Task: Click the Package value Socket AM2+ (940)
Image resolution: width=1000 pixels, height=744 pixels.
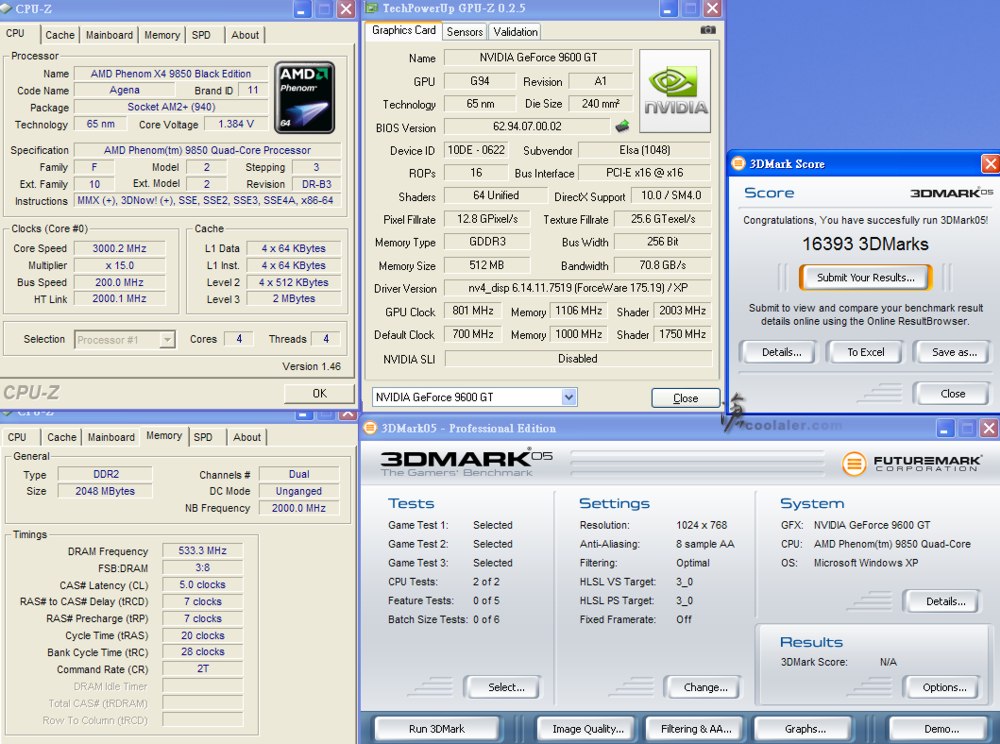Action: pyautogui.click(x=171, y=106)
